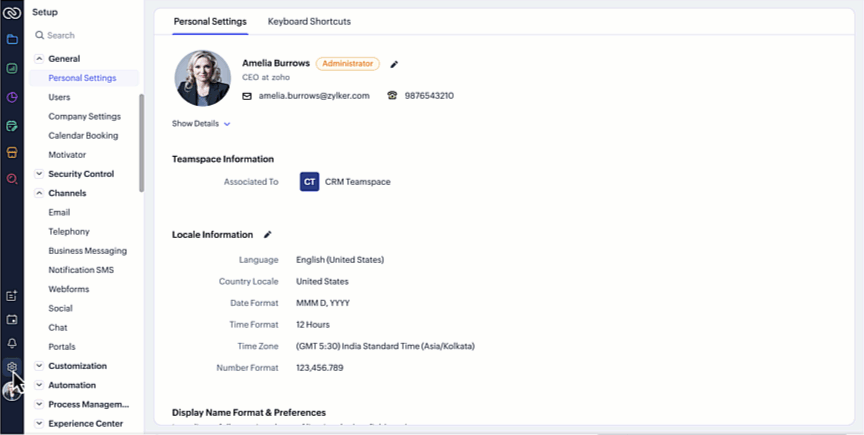This screenshot has height=435, width=864.
Task: Click Amelia Burrows profile photo
Action: point(203,79)
